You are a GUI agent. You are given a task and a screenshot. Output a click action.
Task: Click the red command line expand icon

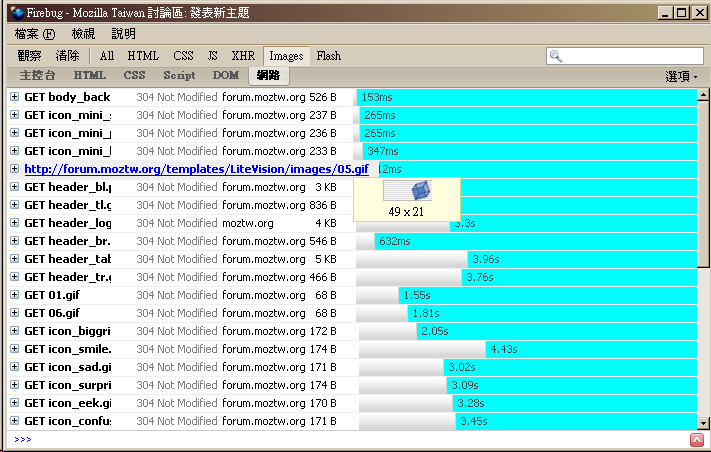tap(696, 440)
